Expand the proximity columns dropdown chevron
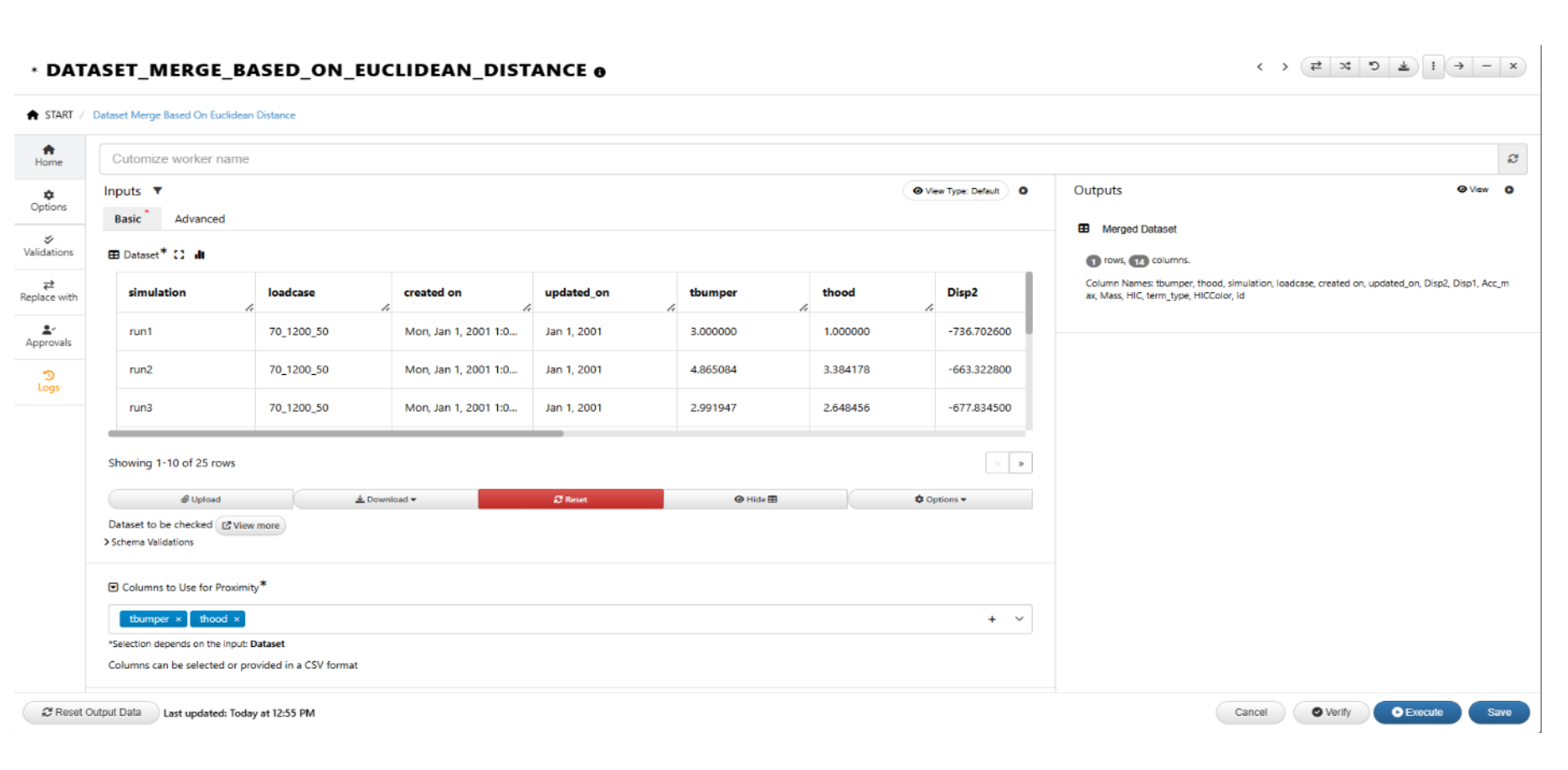 1019,619
